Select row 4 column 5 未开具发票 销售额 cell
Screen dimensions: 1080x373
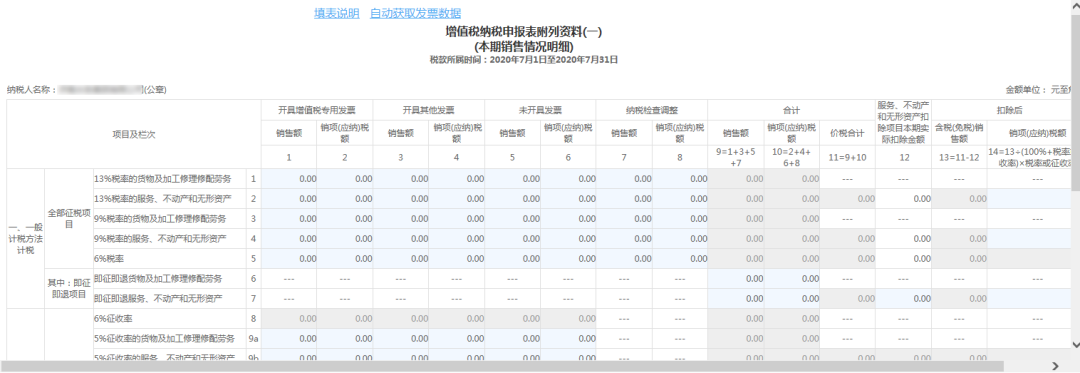512,239
